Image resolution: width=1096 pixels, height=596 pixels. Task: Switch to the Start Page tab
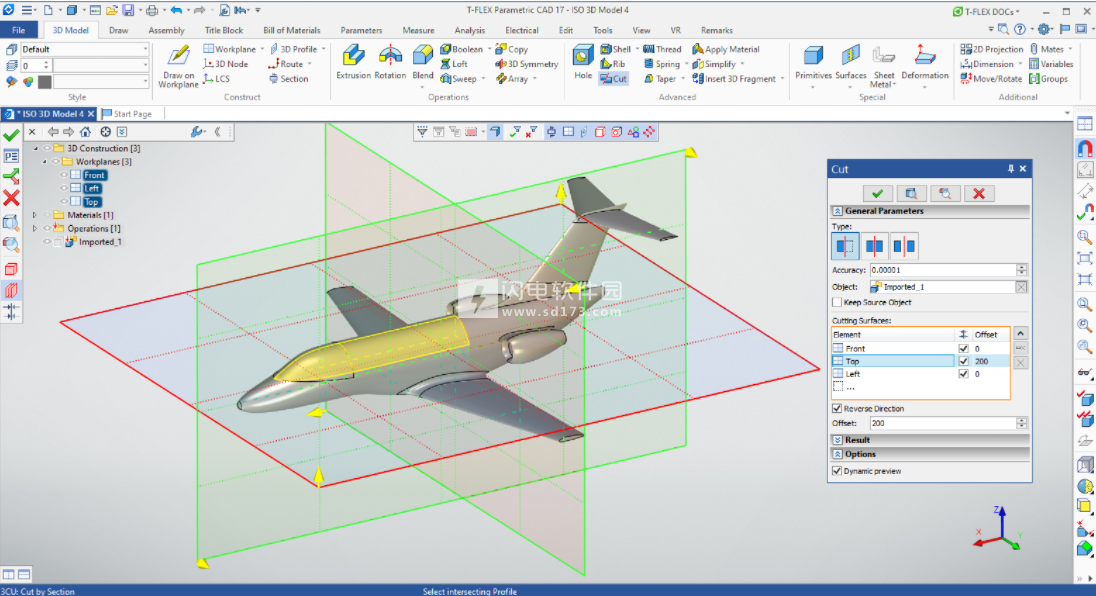click(x=127, y=114)
